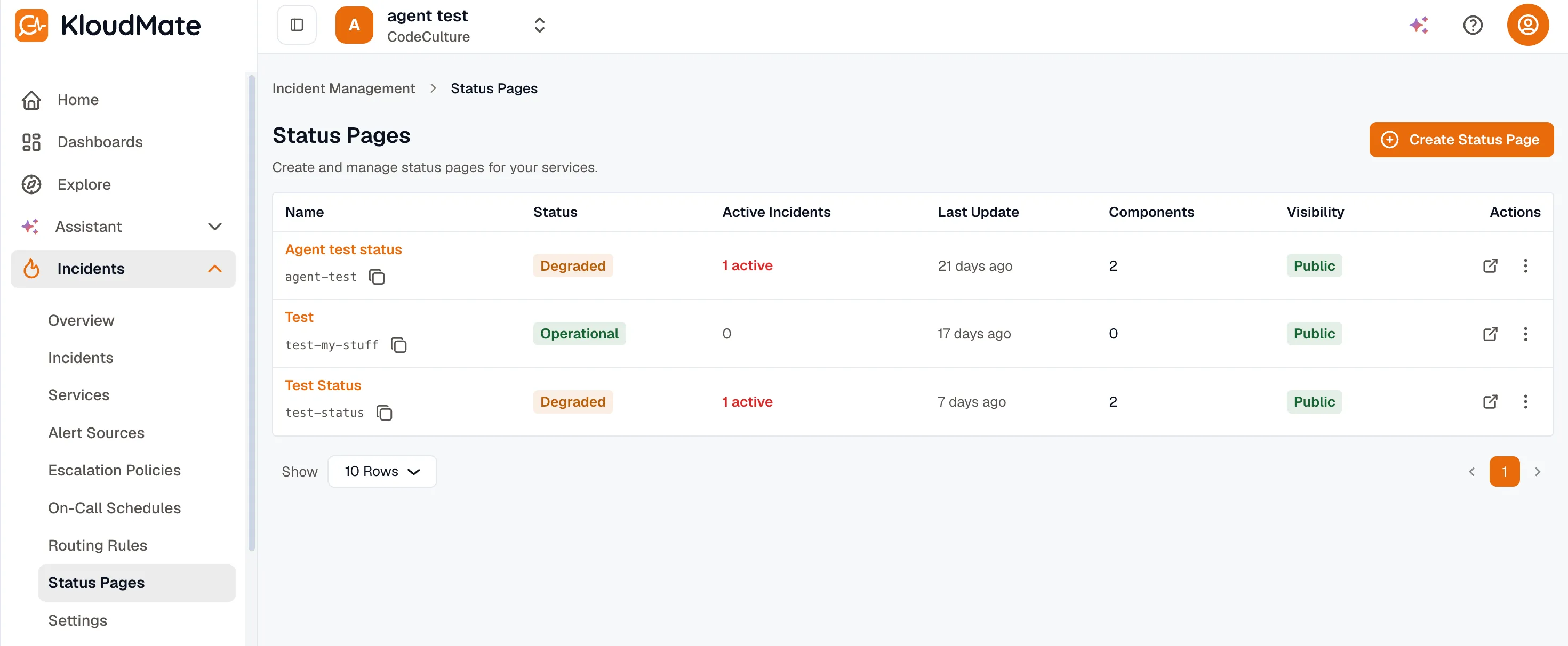Copy the test-my-stuff slug
Image resolution: width=1568 pixels, height=646 pixels.
399,345
